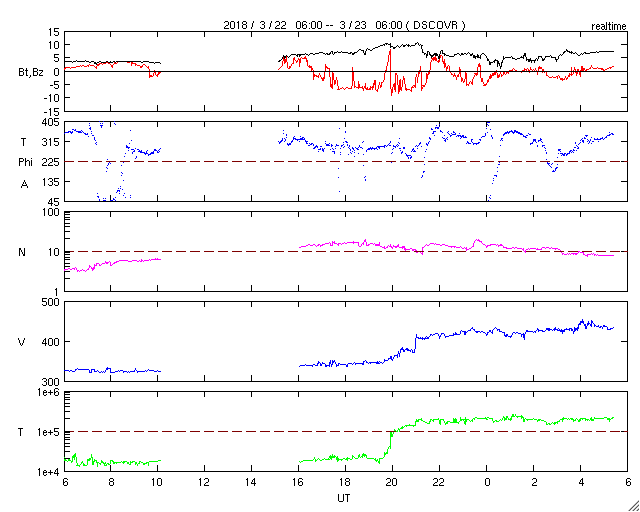
Task: Click the '2' hour tick label
Action: [x=533, y=482]
